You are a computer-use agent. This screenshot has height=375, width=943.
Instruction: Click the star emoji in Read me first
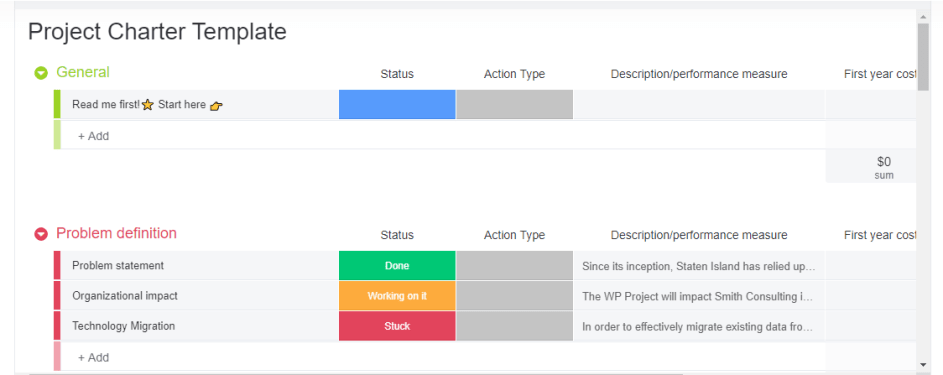(148, 105)
